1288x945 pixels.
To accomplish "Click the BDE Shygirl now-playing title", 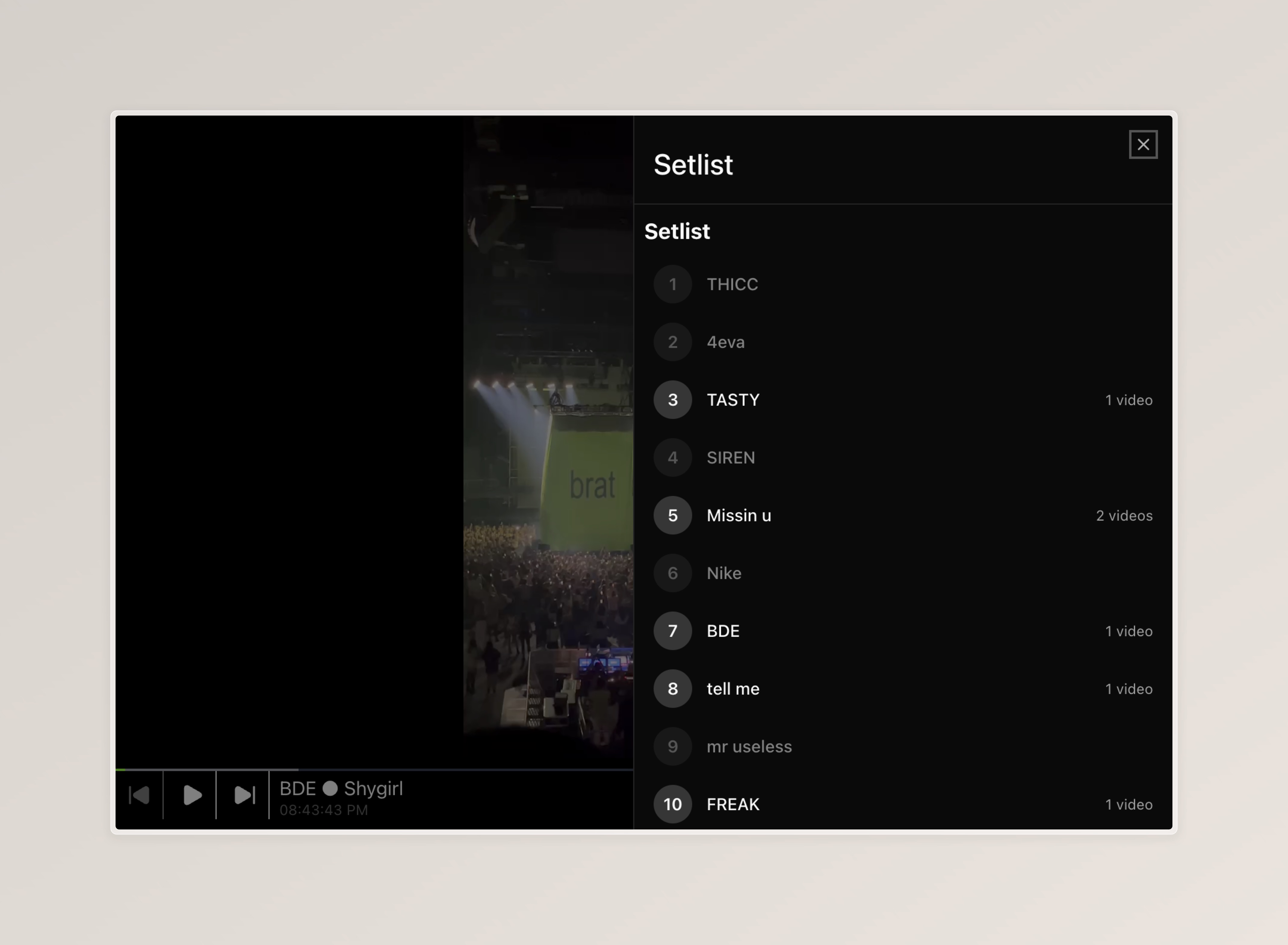I will (341, 788).
